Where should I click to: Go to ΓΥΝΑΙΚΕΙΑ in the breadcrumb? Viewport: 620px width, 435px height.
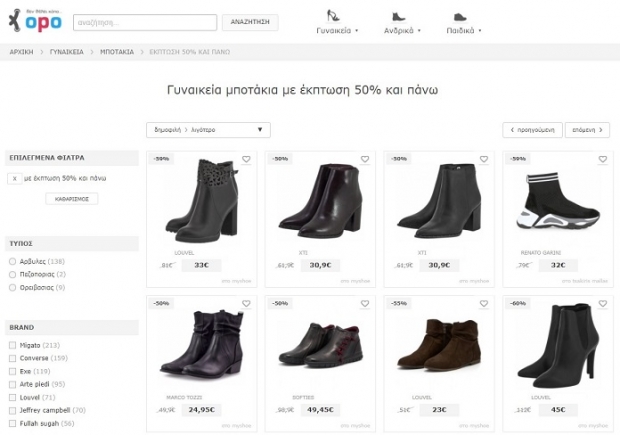click(x=66, y=52)
